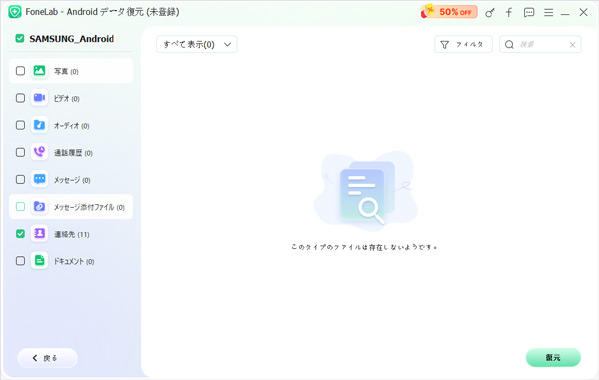Check the 写真 (0) checkbox
Viewport: 599px width, 380px height.
(20, 71)
